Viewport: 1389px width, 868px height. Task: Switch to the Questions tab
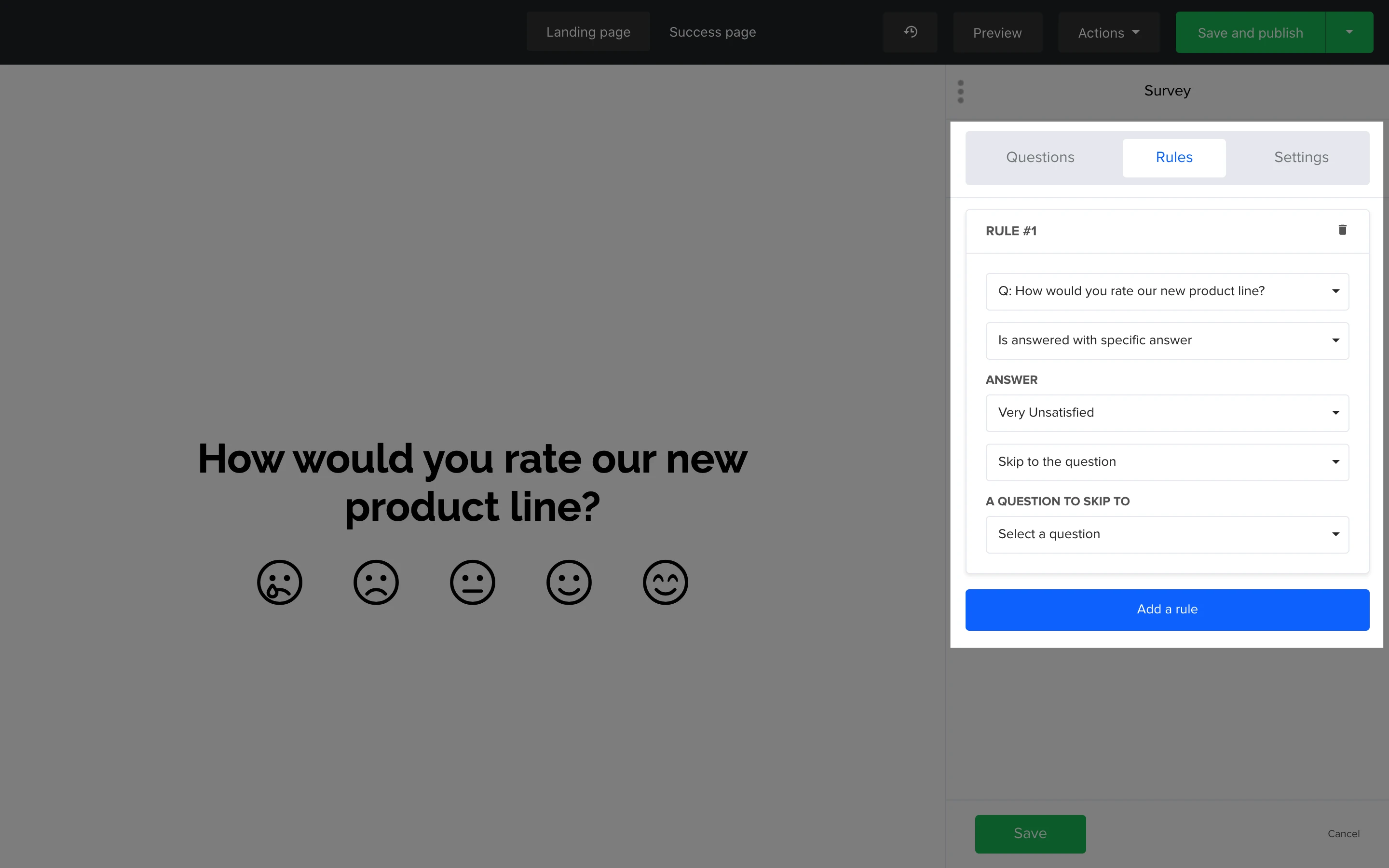1040,157
